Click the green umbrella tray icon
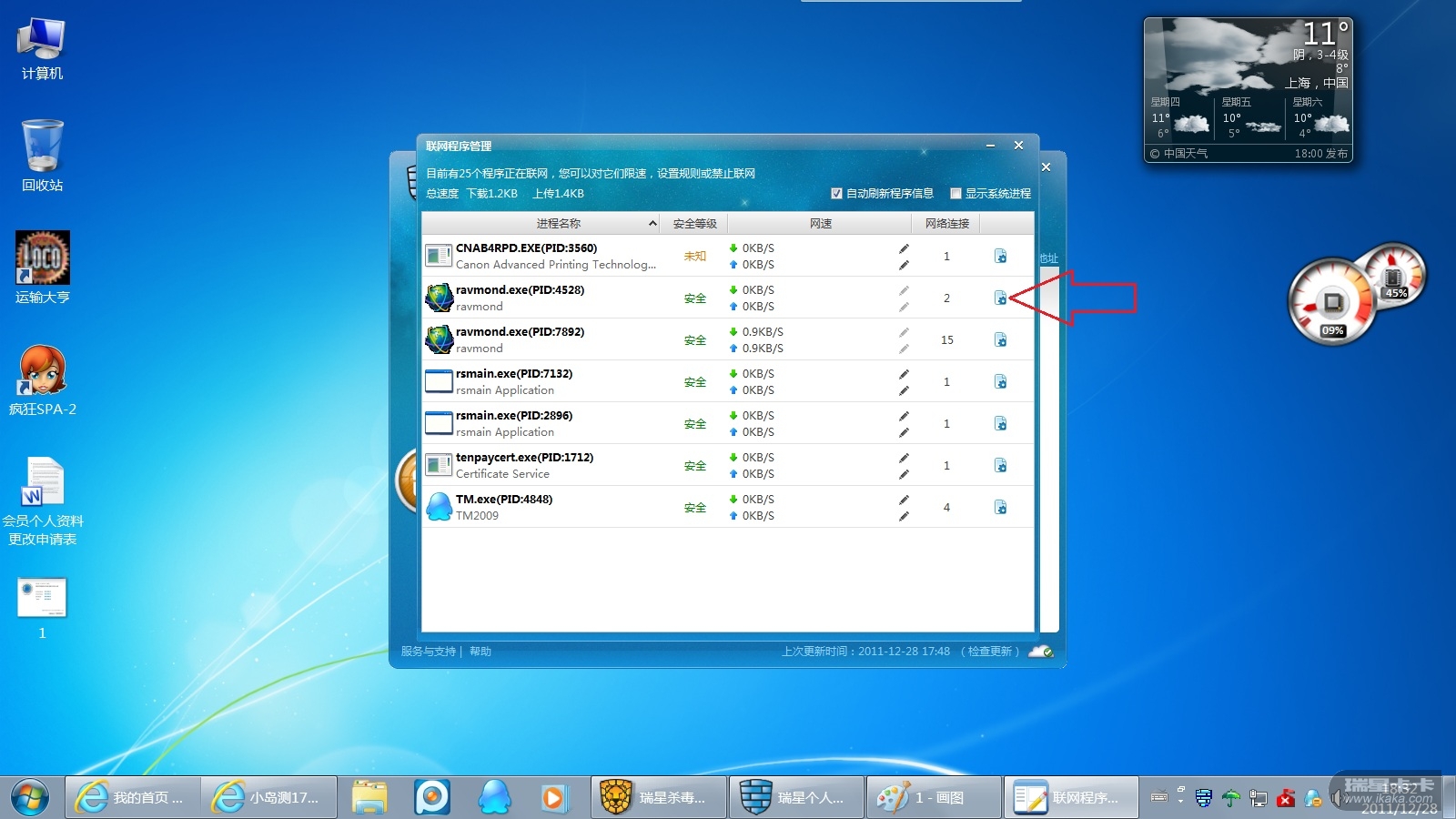 (1231, 798)
